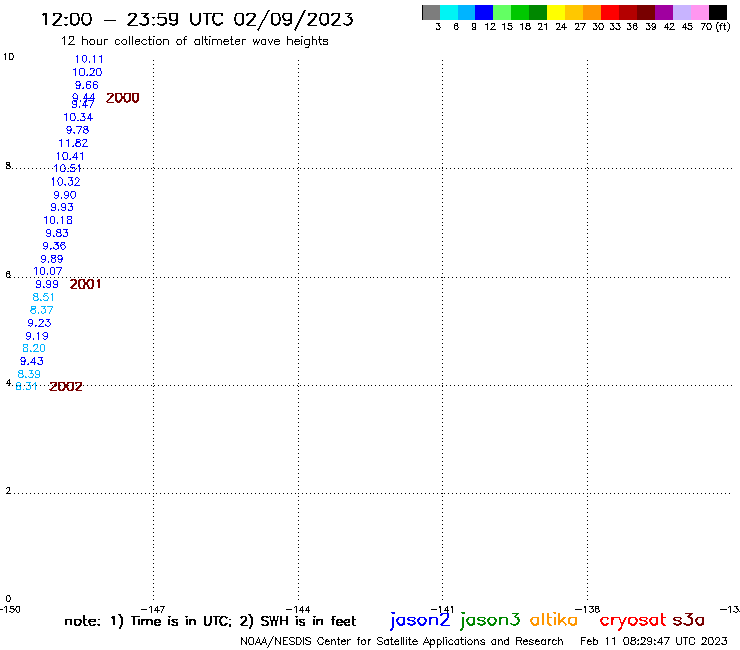This screenshot has width=740, height=650.
Task: Click the -147 longitude axis label
Action: click(x=153, y=609)
